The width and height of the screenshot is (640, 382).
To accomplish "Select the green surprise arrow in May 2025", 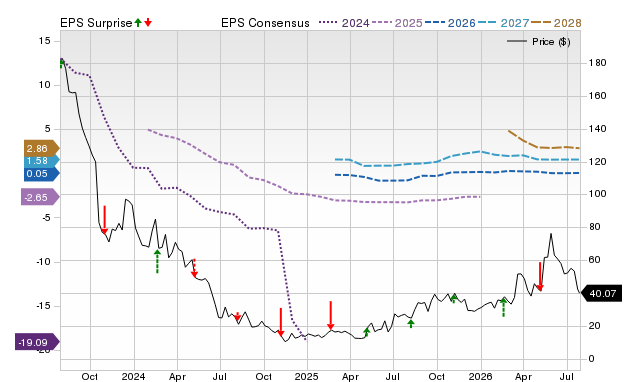I will pyautogui.click(x=367, y=332).
